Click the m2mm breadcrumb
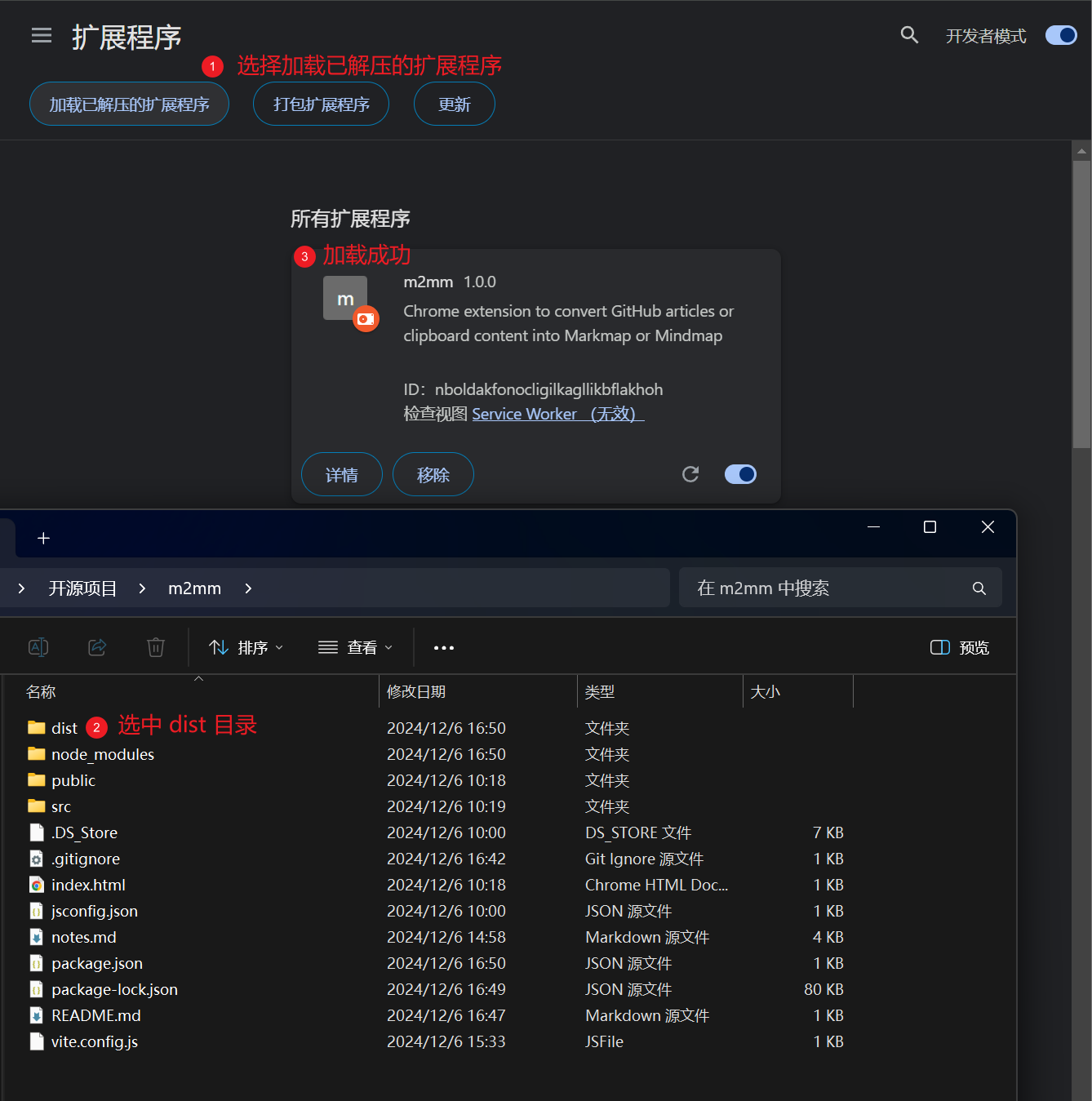 (194, 588)
